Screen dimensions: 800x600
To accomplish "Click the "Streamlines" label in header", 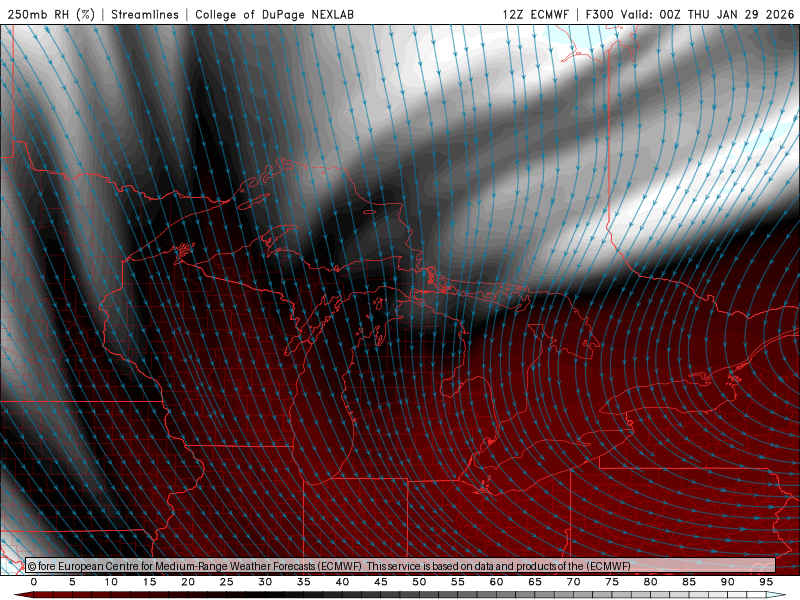I will pyautogui.click(x=145, y=14).
